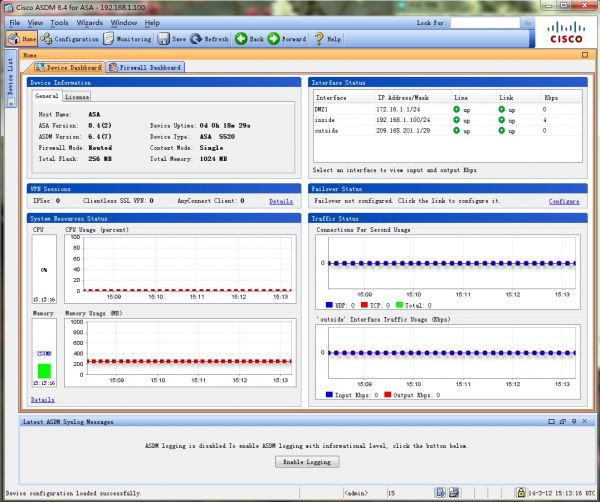Click DMZ1 link status up icon
Viewport: 600px width, 502px height.
[502, 109]
